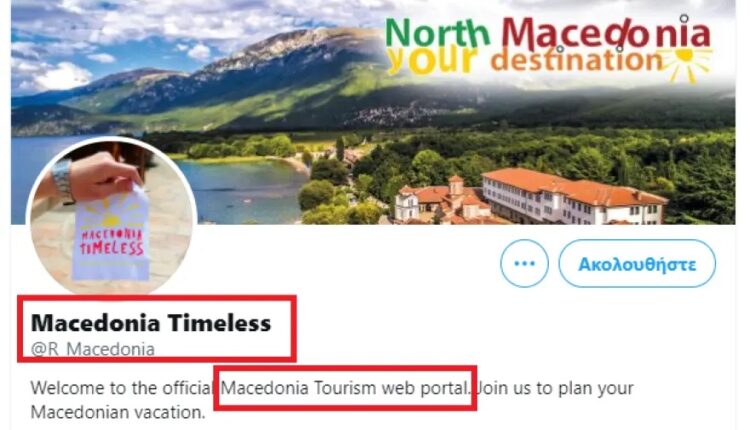Select the "Macedonia Timeless" display name

click(x=151, y=323)
